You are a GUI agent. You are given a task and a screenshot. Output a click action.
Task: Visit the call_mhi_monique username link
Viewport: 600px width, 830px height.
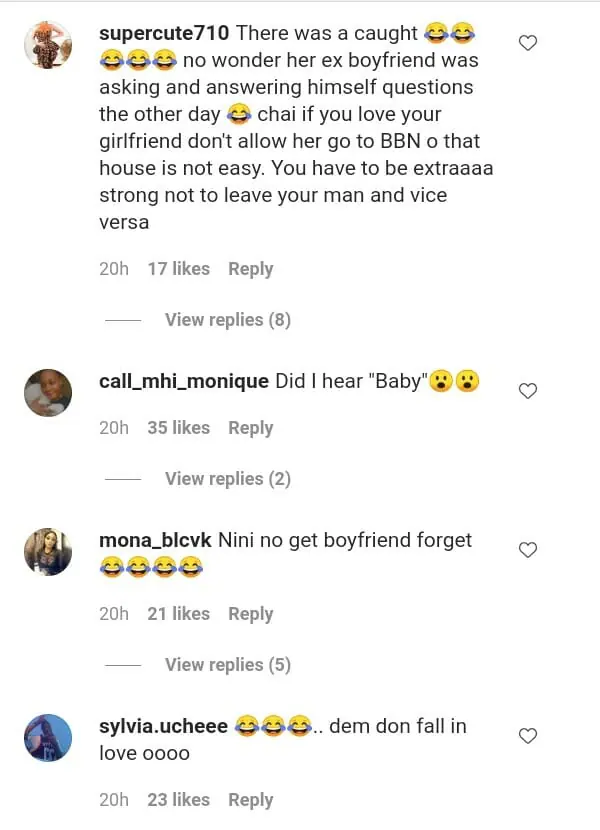pos(184,381)
